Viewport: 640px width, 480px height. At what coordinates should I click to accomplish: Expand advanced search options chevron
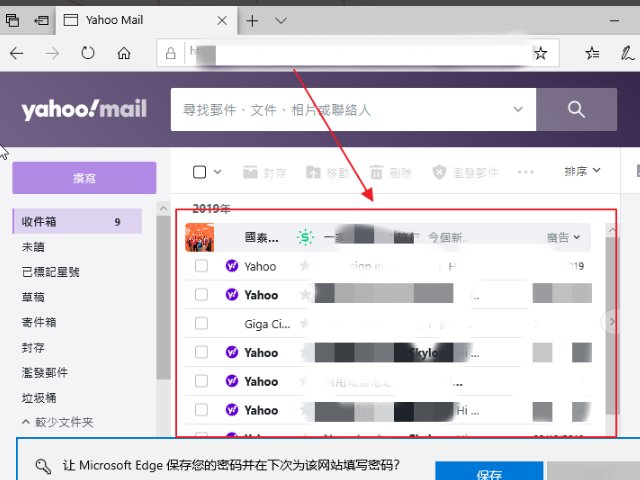518,109
